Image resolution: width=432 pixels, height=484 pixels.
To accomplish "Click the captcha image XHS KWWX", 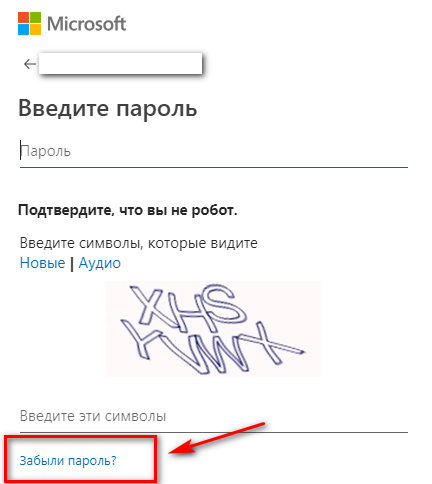I will click(214, 329).
